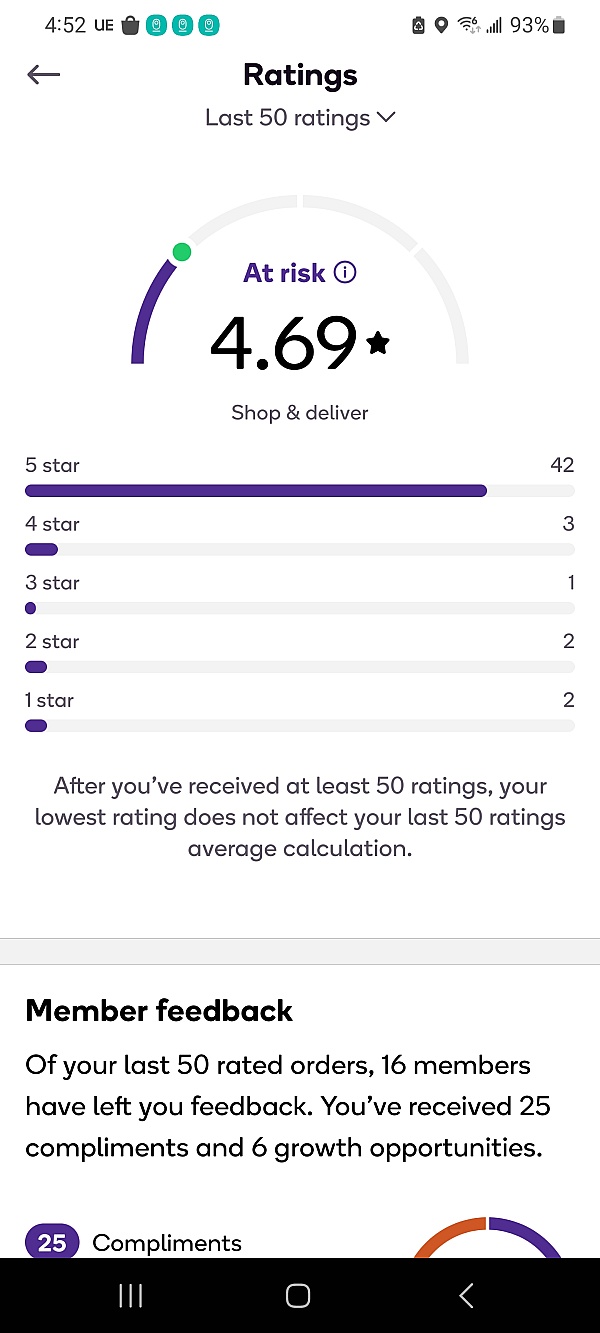The width and height of the screenshot is (600, 1333).
Task: Tap the 25 Compliments badge
Action: click(x=52, y=1243)
